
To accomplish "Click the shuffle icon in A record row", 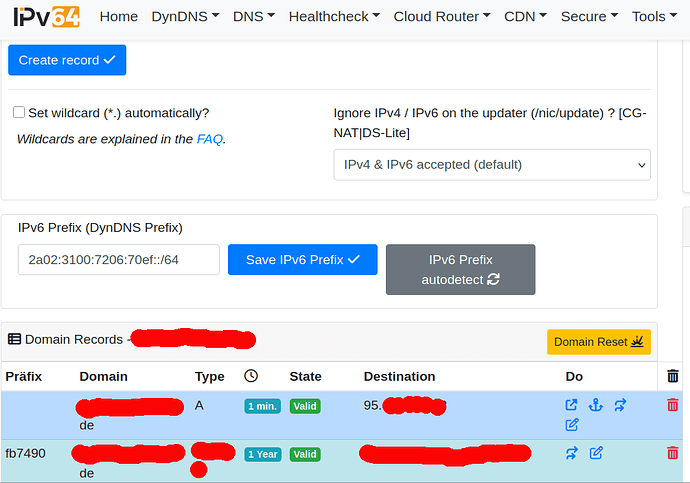I will pyautogui.click(x=620, y=405).
